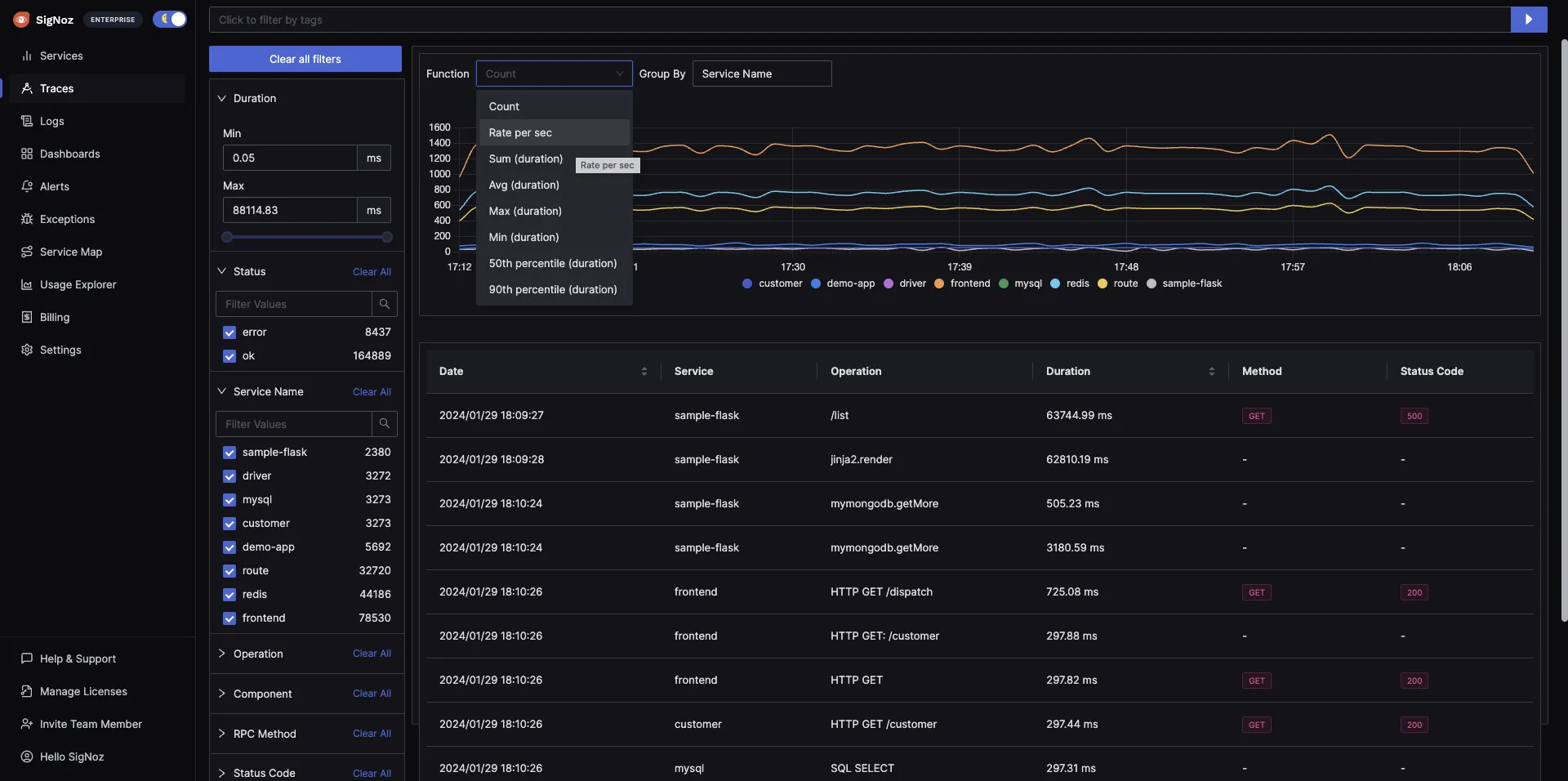Click the Logs sidebar icon
Viewport: 1568px width, 781px height.
[27, 121]
